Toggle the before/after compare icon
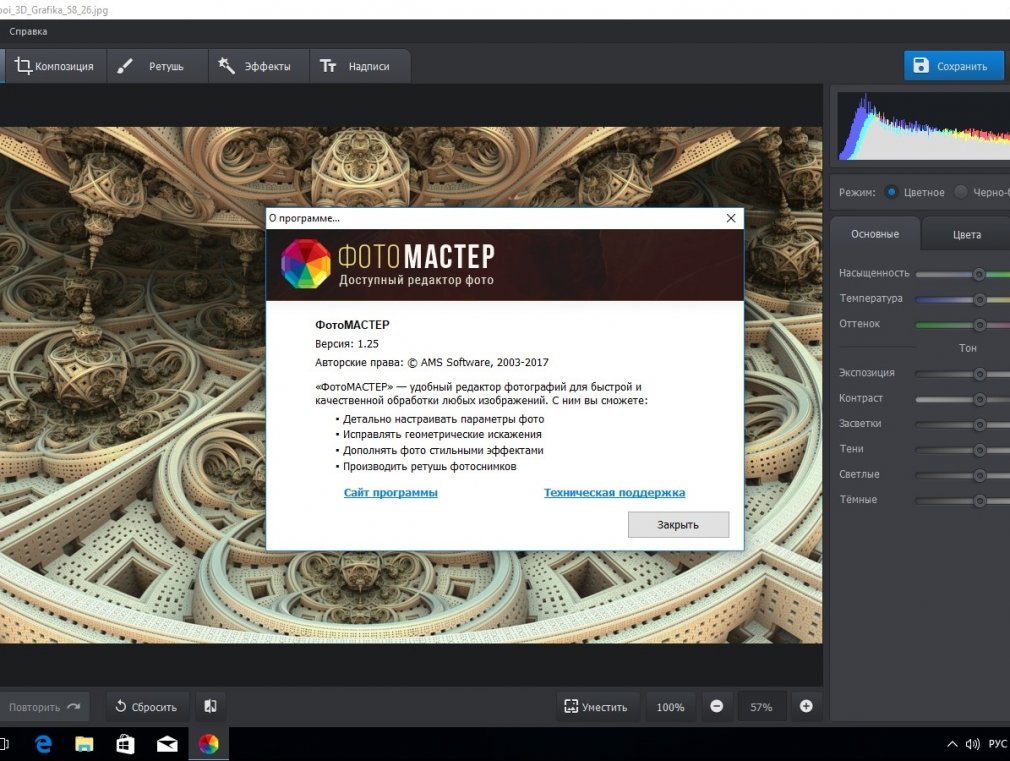1010x761 pixels. coord(210,707)
